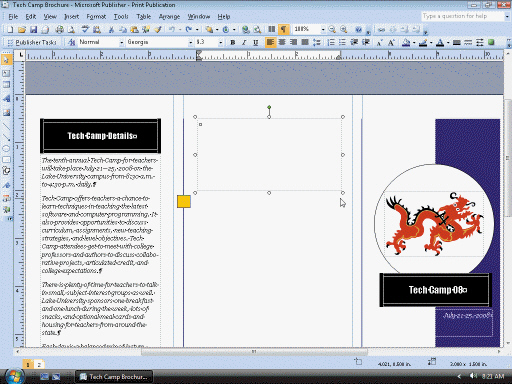Screen dimensions: 512x384
Task: Save the brochure with the floppy disk icon
Action: [33, 30]
